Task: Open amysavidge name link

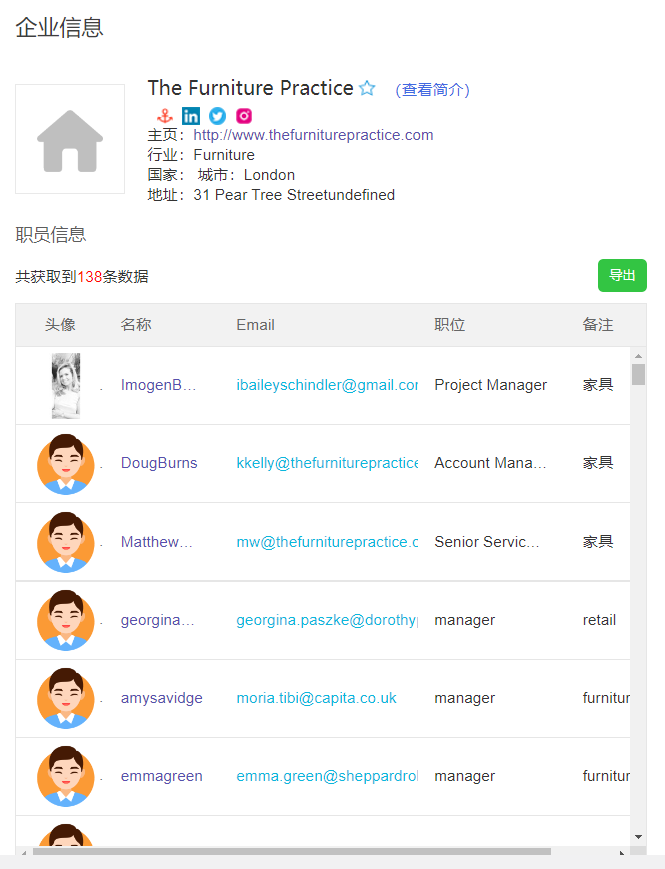Action: [x=162, y=698]
